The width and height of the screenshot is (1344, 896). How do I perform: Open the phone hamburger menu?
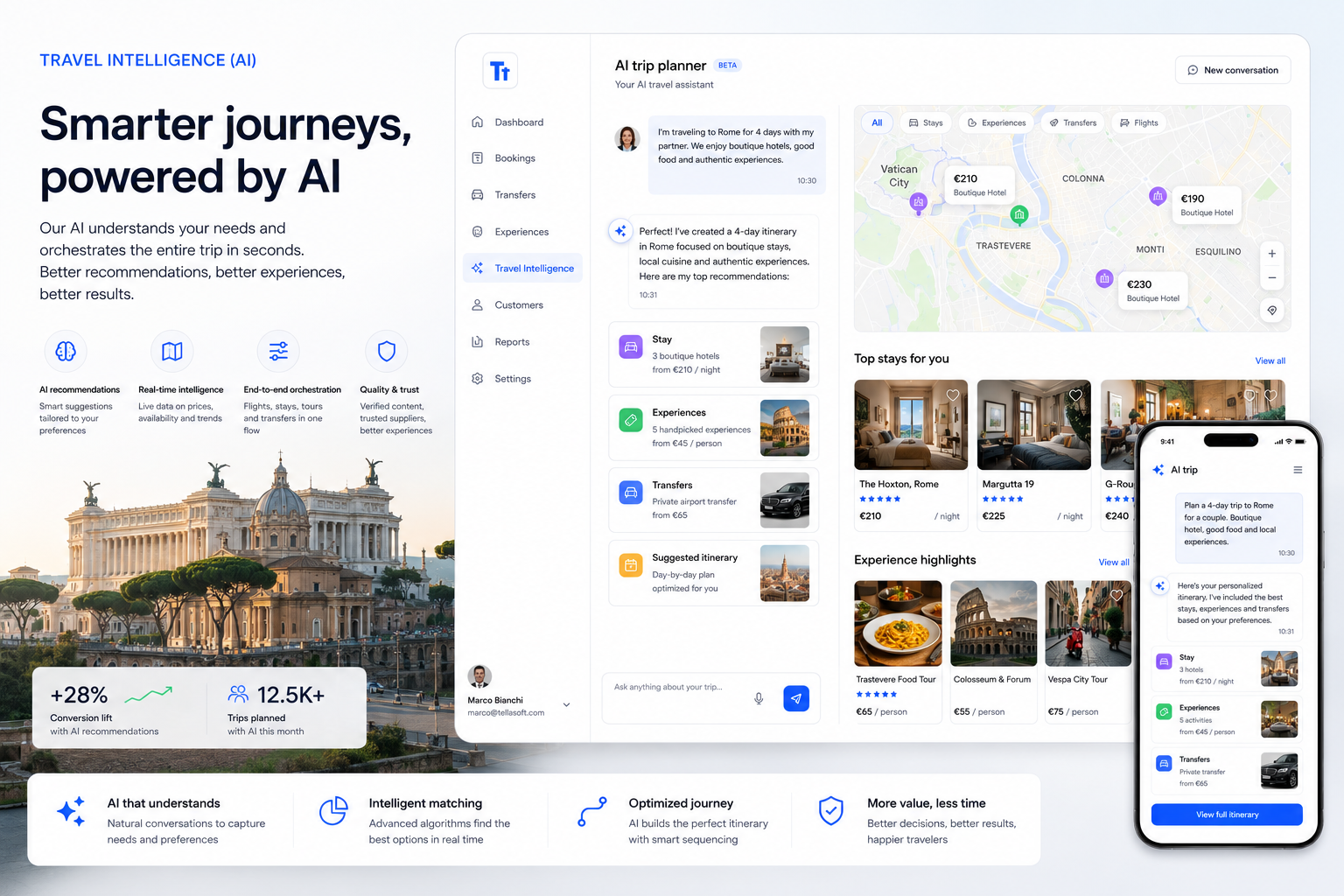pyautogui.click(x=1298, y=470)
